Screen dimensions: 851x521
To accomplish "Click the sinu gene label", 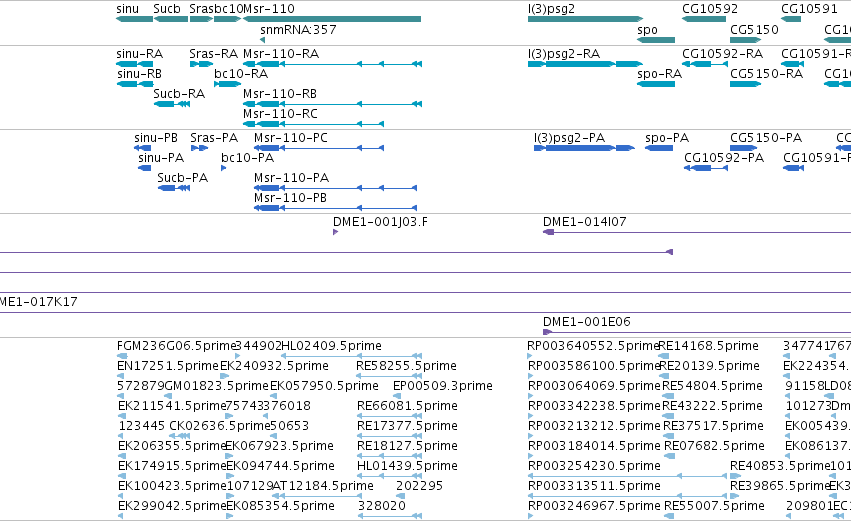I will [128, 9].
